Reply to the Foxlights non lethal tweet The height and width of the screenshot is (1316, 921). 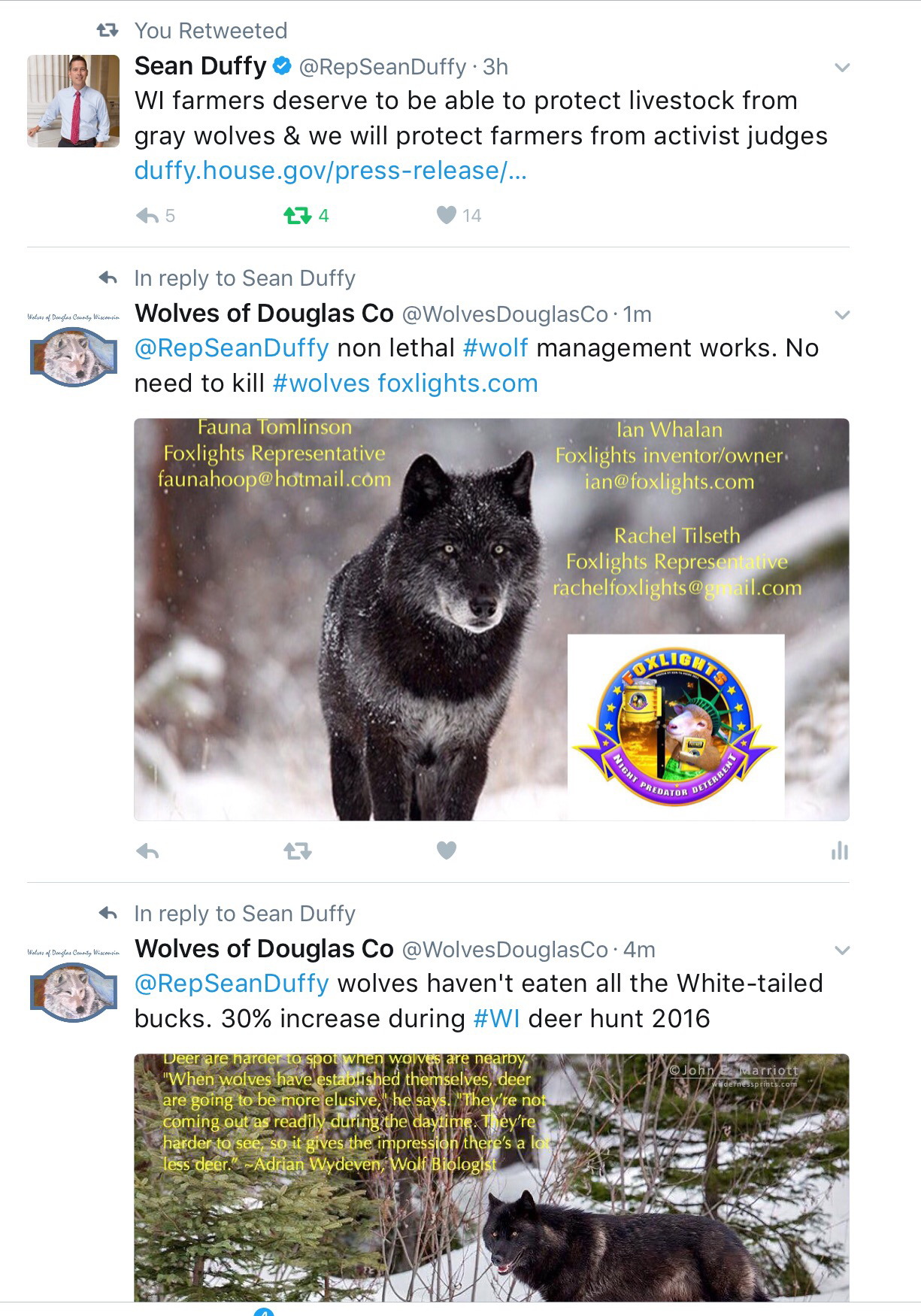(x=147, y=852)
